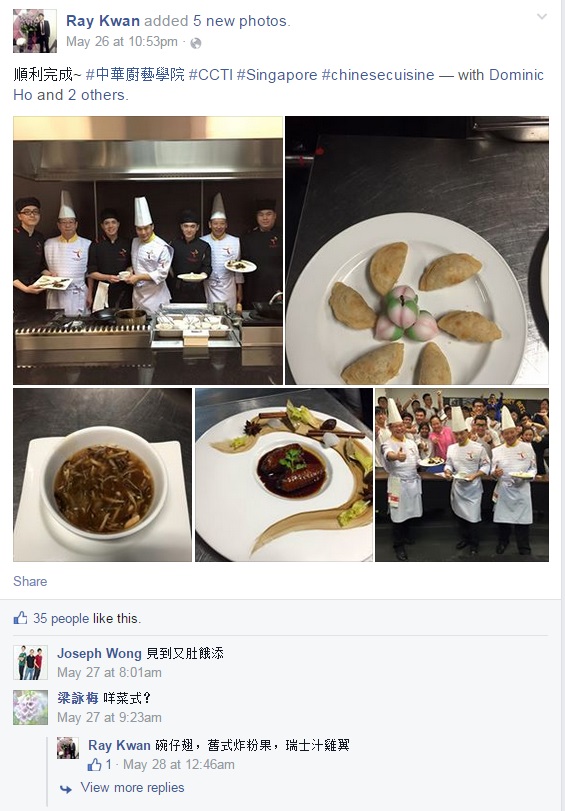This screenshot has height=811, width=565.
Task: Open the fried dumplings plate photo
Action: click(x=417, y=250)
